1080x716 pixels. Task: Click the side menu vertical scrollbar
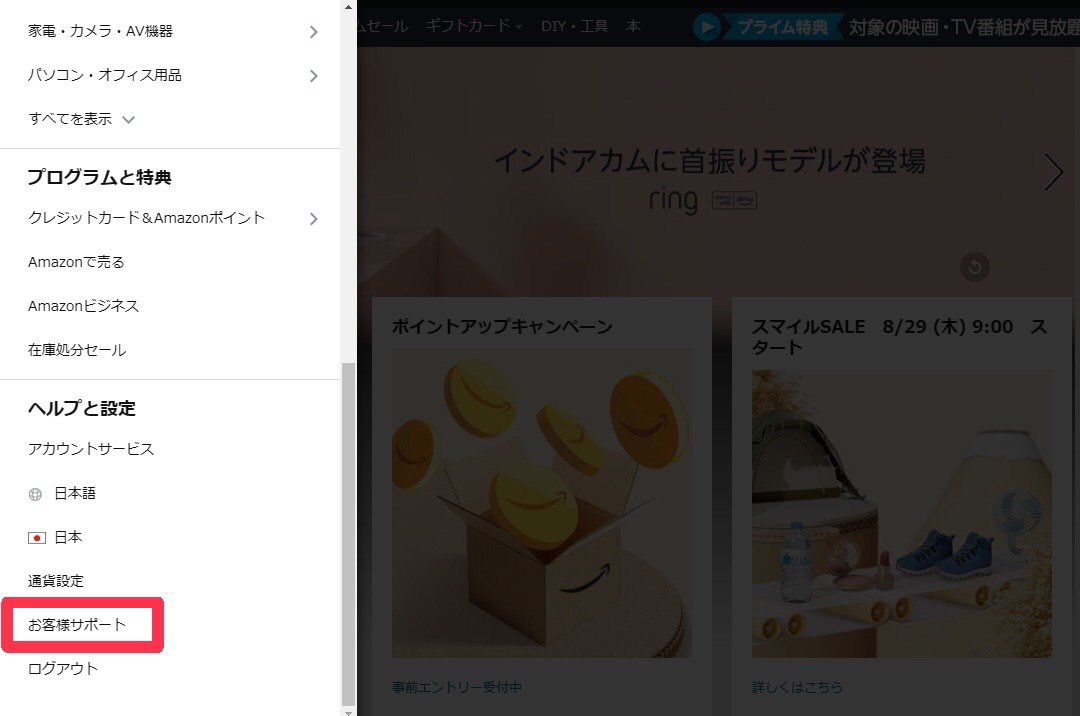[x=348, y=530]
